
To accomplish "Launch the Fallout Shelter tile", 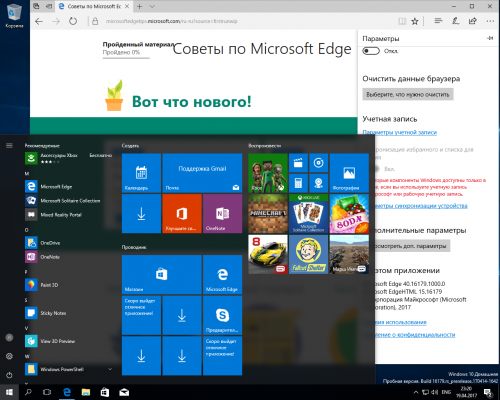I will (309, 254).
